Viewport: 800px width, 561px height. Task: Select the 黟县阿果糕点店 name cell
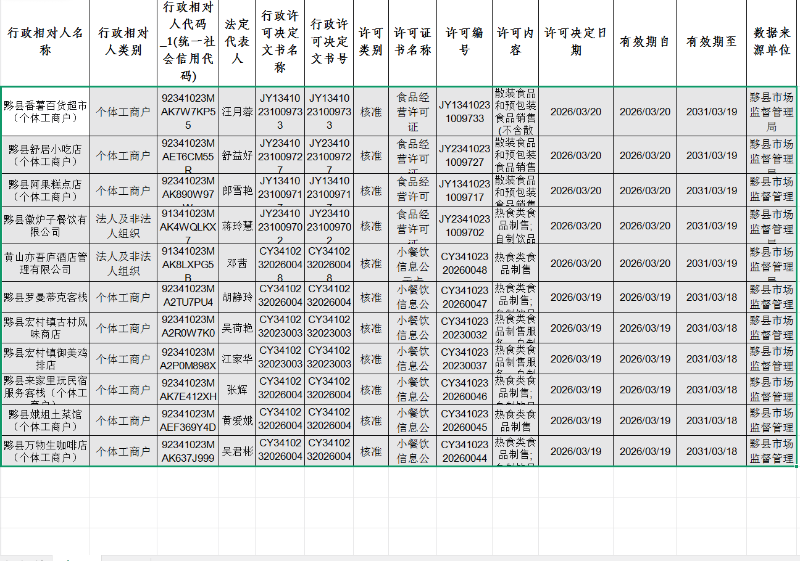pyautogui.click(x=45, y=190)
